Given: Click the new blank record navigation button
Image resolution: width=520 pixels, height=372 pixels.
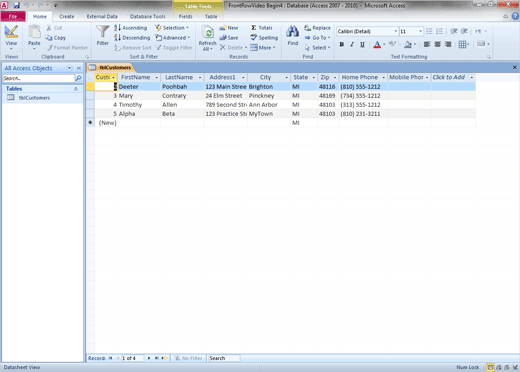Looking at the screenshot, I should 164,358.
